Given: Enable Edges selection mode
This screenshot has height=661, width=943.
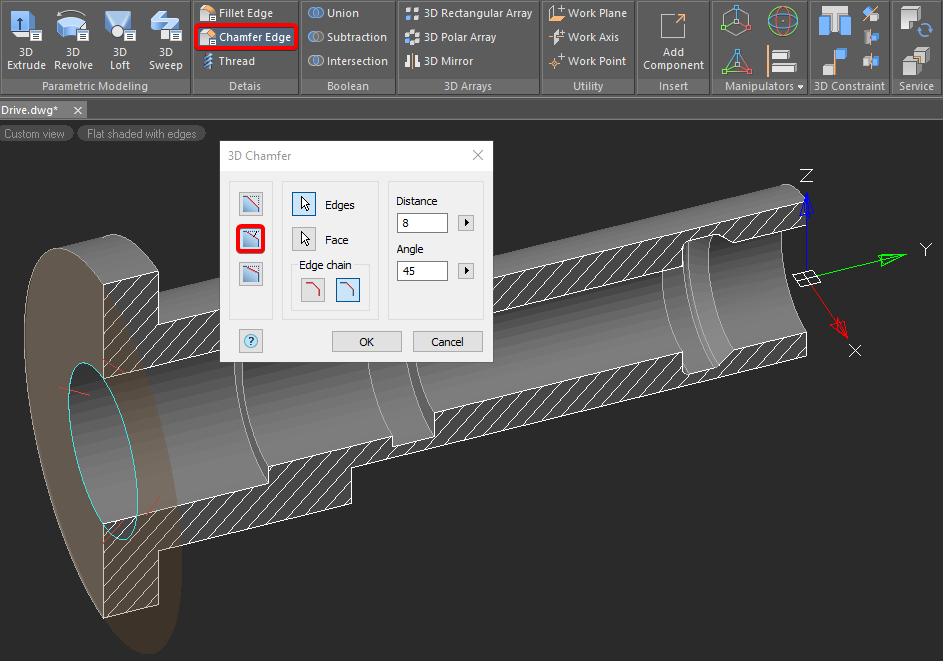Looking at the screenshot, I should [x=304, y=204].
